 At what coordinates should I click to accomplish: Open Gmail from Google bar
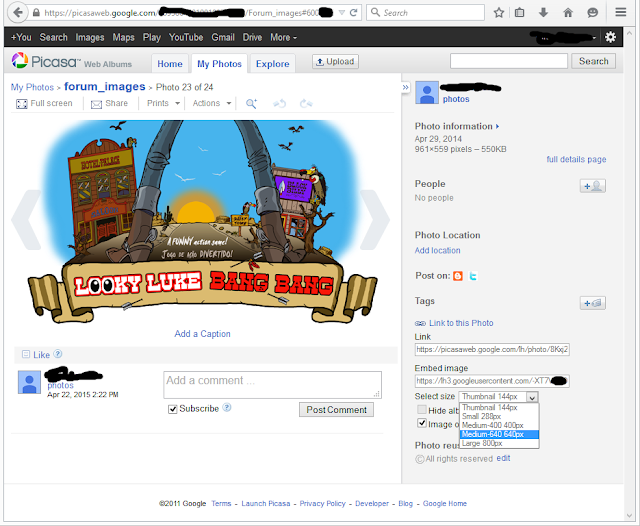click(x=223, y=38)
